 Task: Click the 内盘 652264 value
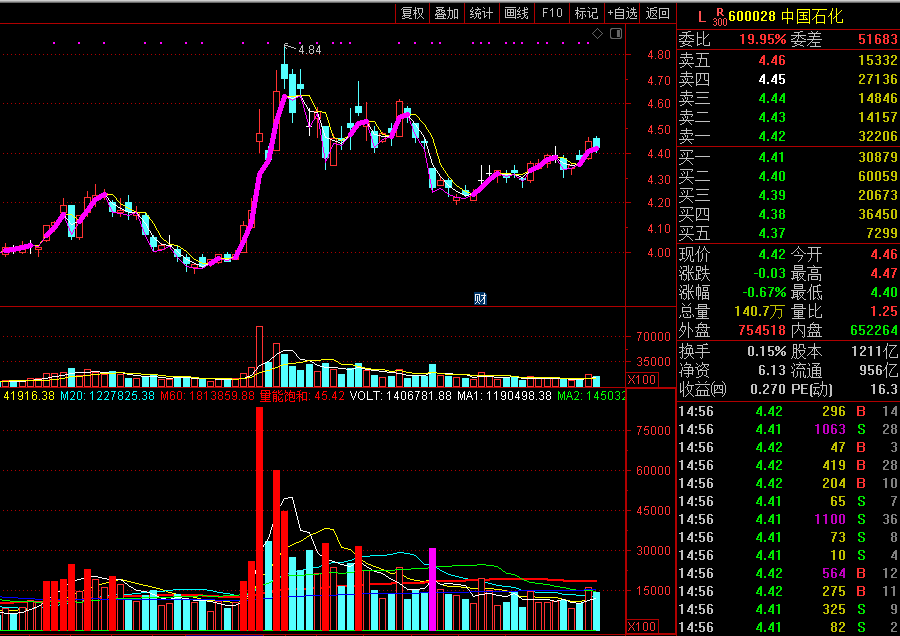pos(874,331)
